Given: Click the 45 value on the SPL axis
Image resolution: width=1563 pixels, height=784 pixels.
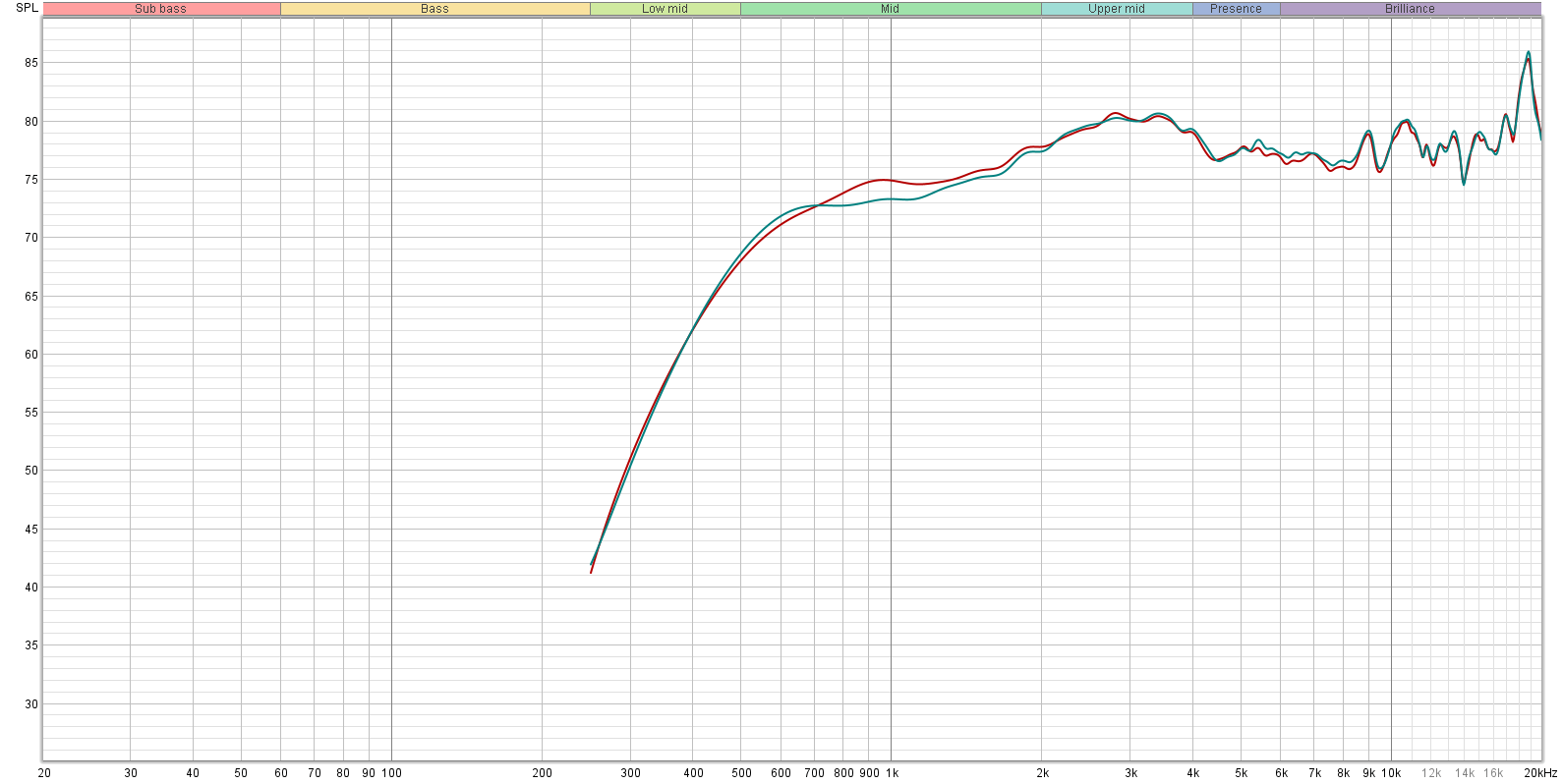Looking at the screenshot, I should (x=31, y=530).
